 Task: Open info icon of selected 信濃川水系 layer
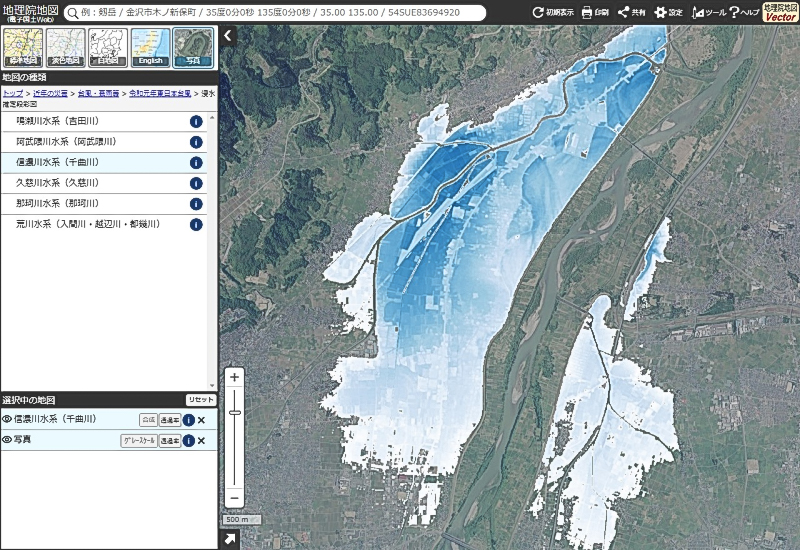(188, 420)
